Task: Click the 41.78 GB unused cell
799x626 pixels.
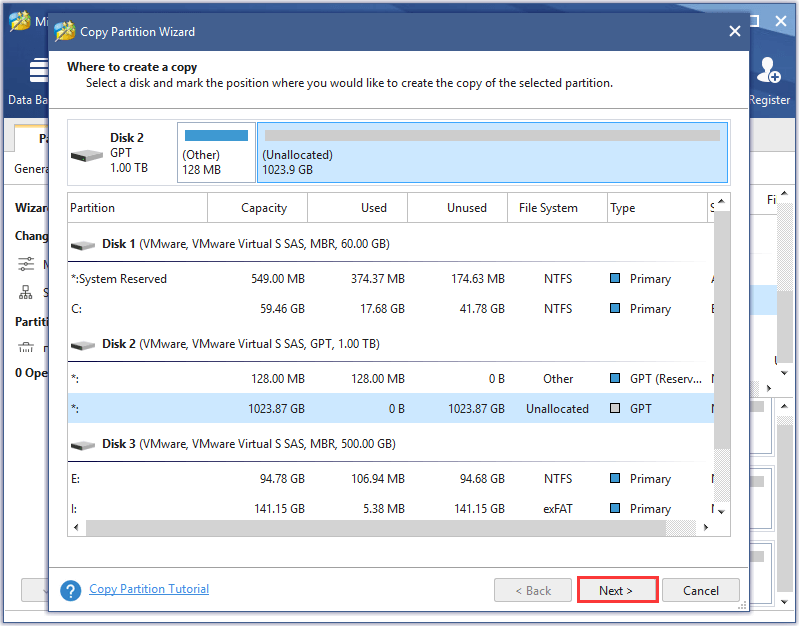Action: click(x=482, y=309)
